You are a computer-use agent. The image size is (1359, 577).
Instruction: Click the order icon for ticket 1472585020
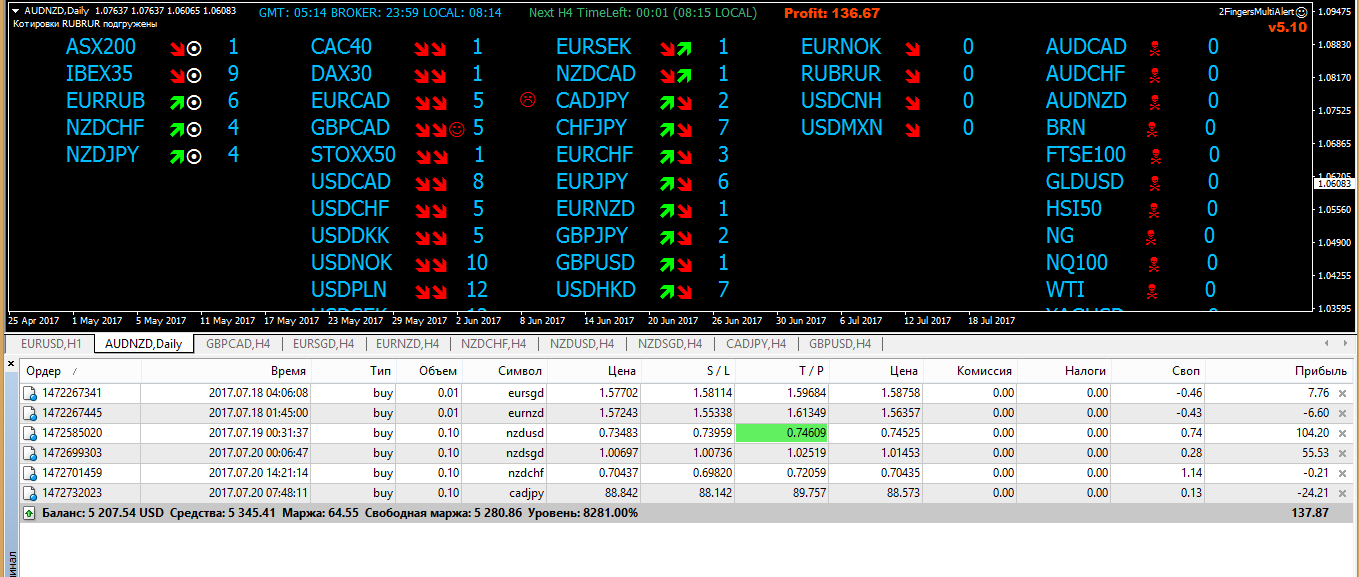(30, 433)
